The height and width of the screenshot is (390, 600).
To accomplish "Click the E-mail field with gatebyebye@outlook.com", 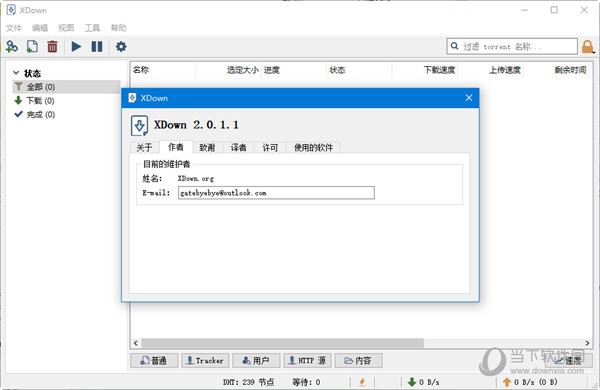I will pyautogui.click(x=276, y=193).
